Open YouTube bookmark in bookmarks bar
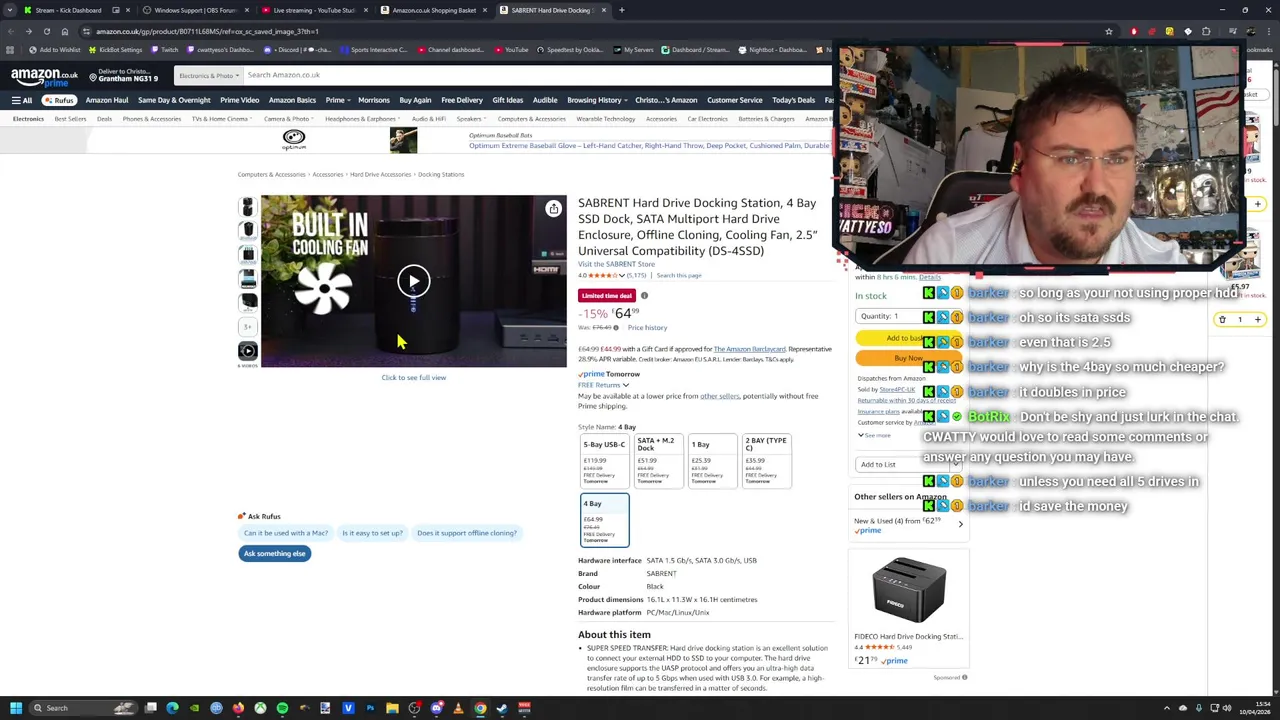This screenshot has width=1280, height=720. click(510, 50)
